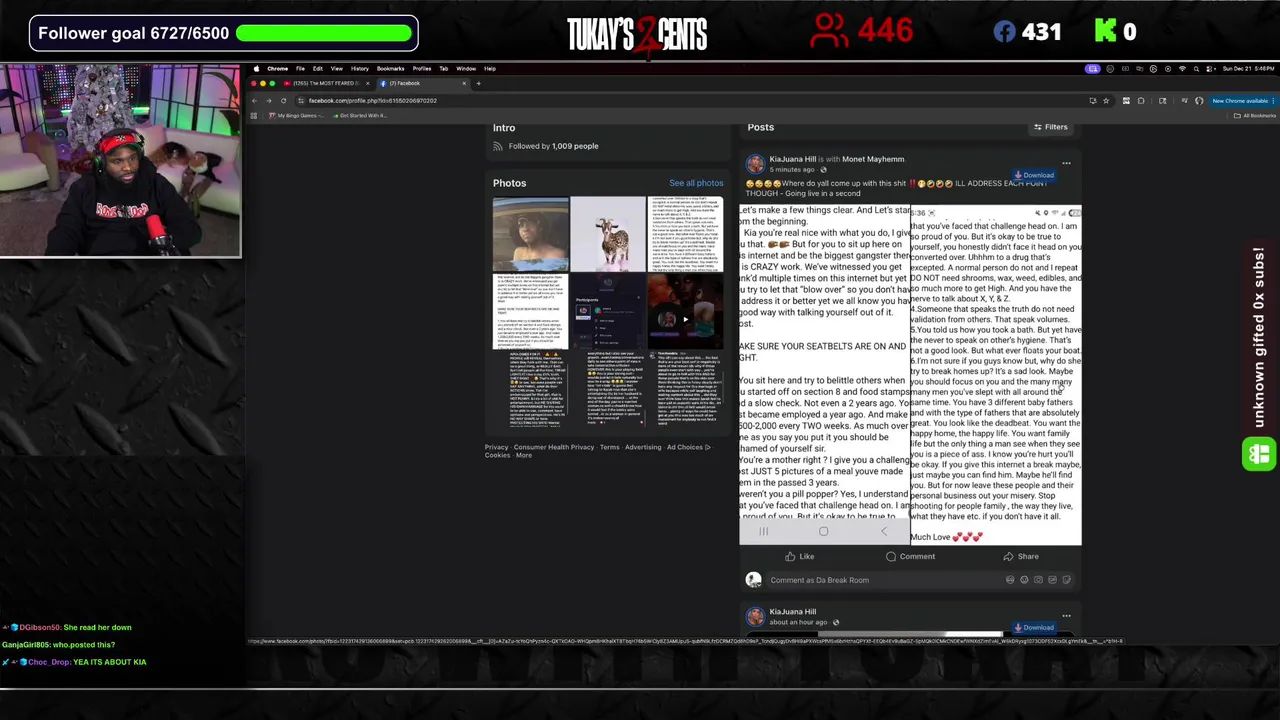Open a new Chrome tab with plus
The height and width of the screenshot is (720, 1280).
478,83
